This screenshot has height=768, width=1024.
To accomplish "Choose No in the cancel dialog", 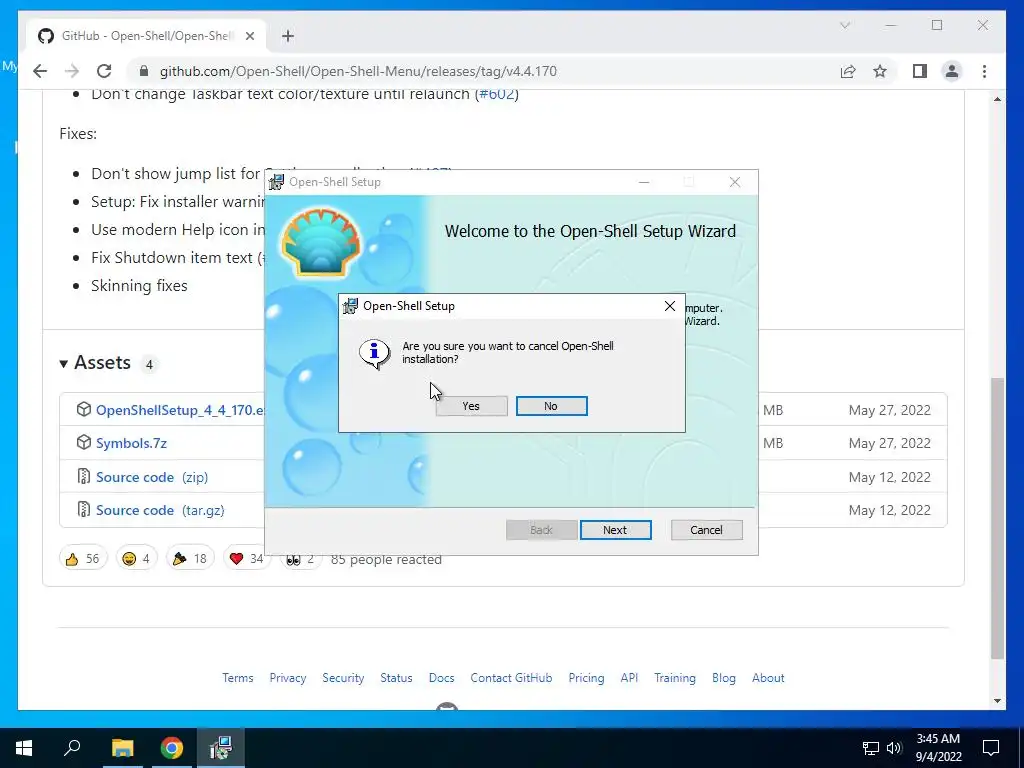I will (551, 406).
